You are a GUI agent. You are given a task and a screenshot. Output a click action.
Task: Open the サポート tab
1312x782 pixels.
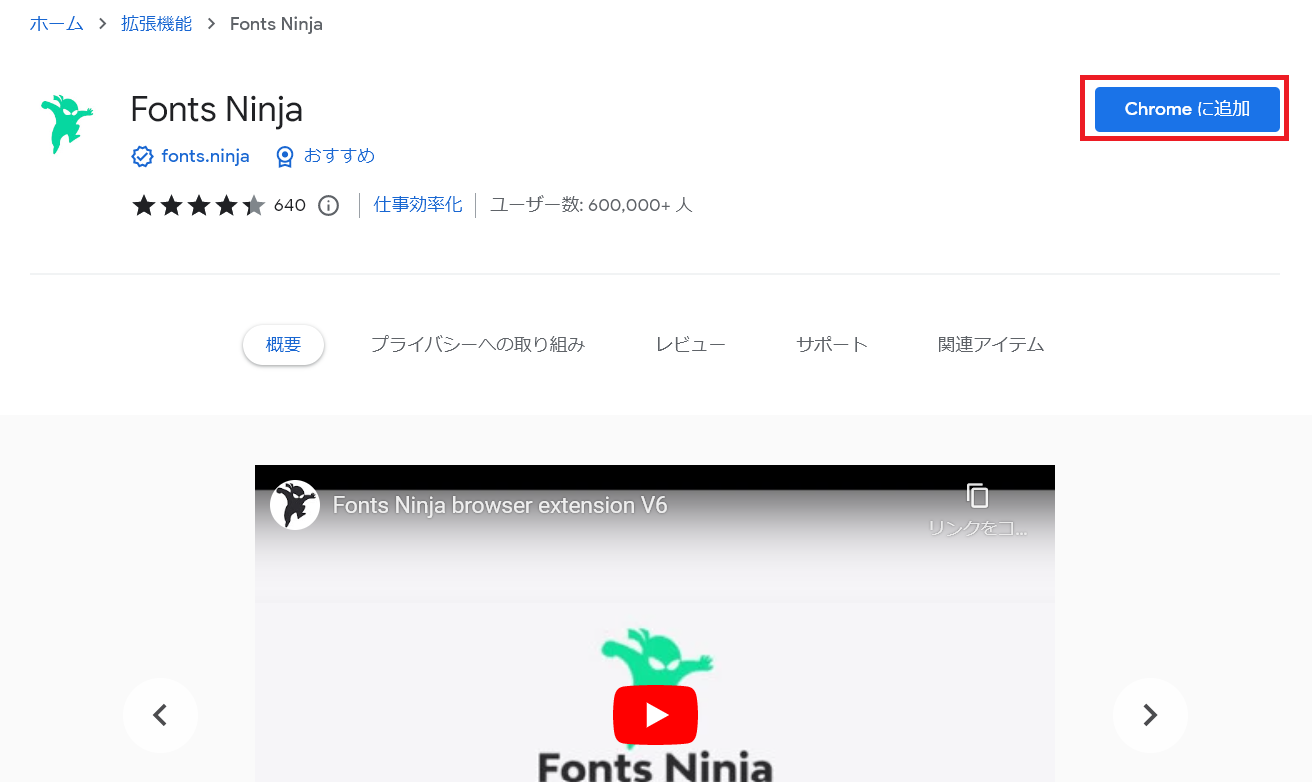832,344
